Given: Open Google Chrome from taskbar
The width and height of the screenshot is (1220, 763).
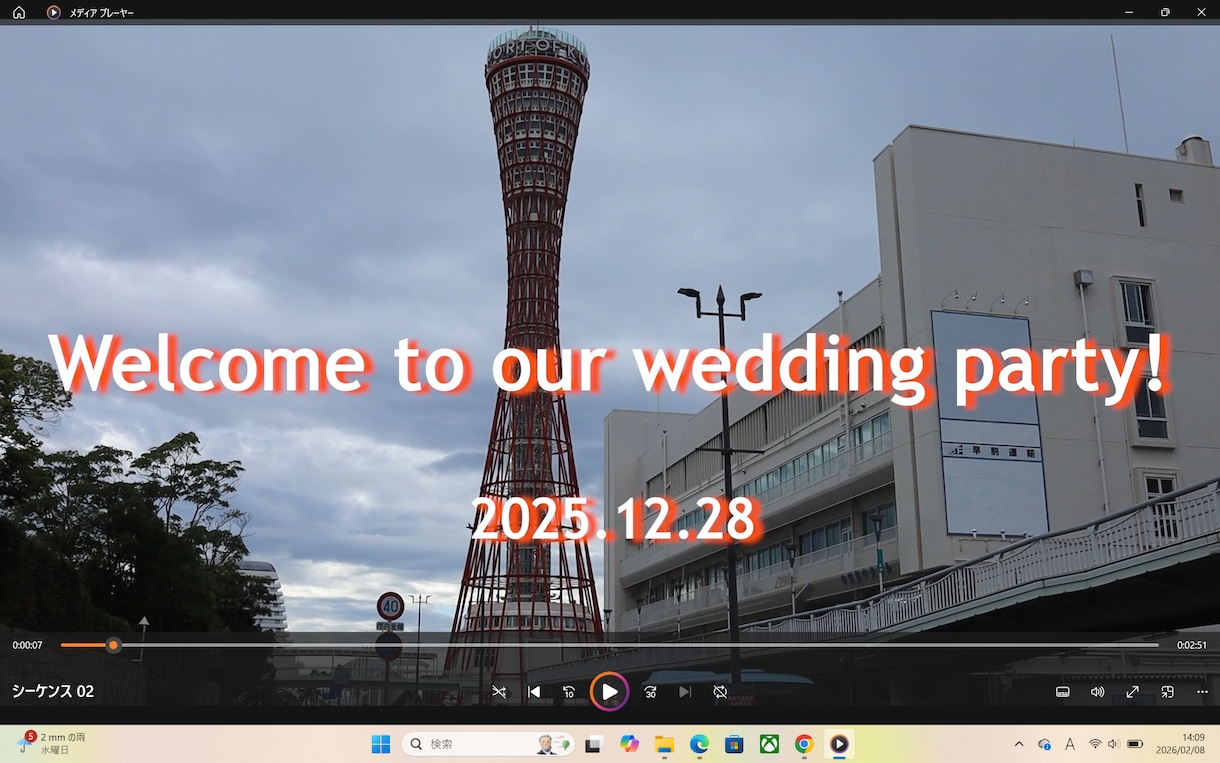Looking at the screenshot, I should point(804,744).
